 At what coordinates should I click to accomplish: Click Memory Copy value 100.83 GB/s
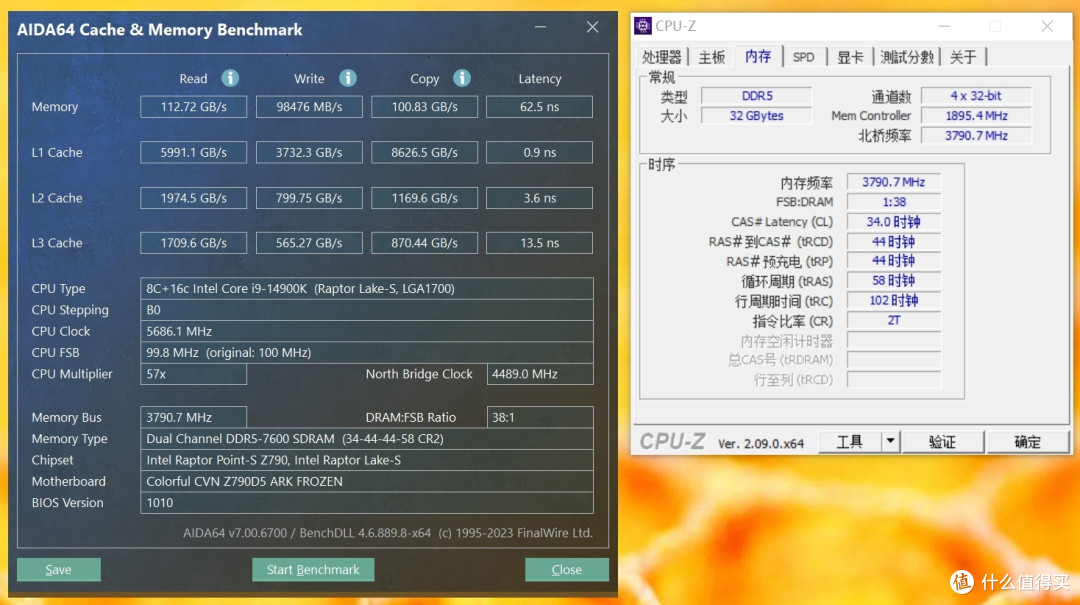[x=424, y=107]
